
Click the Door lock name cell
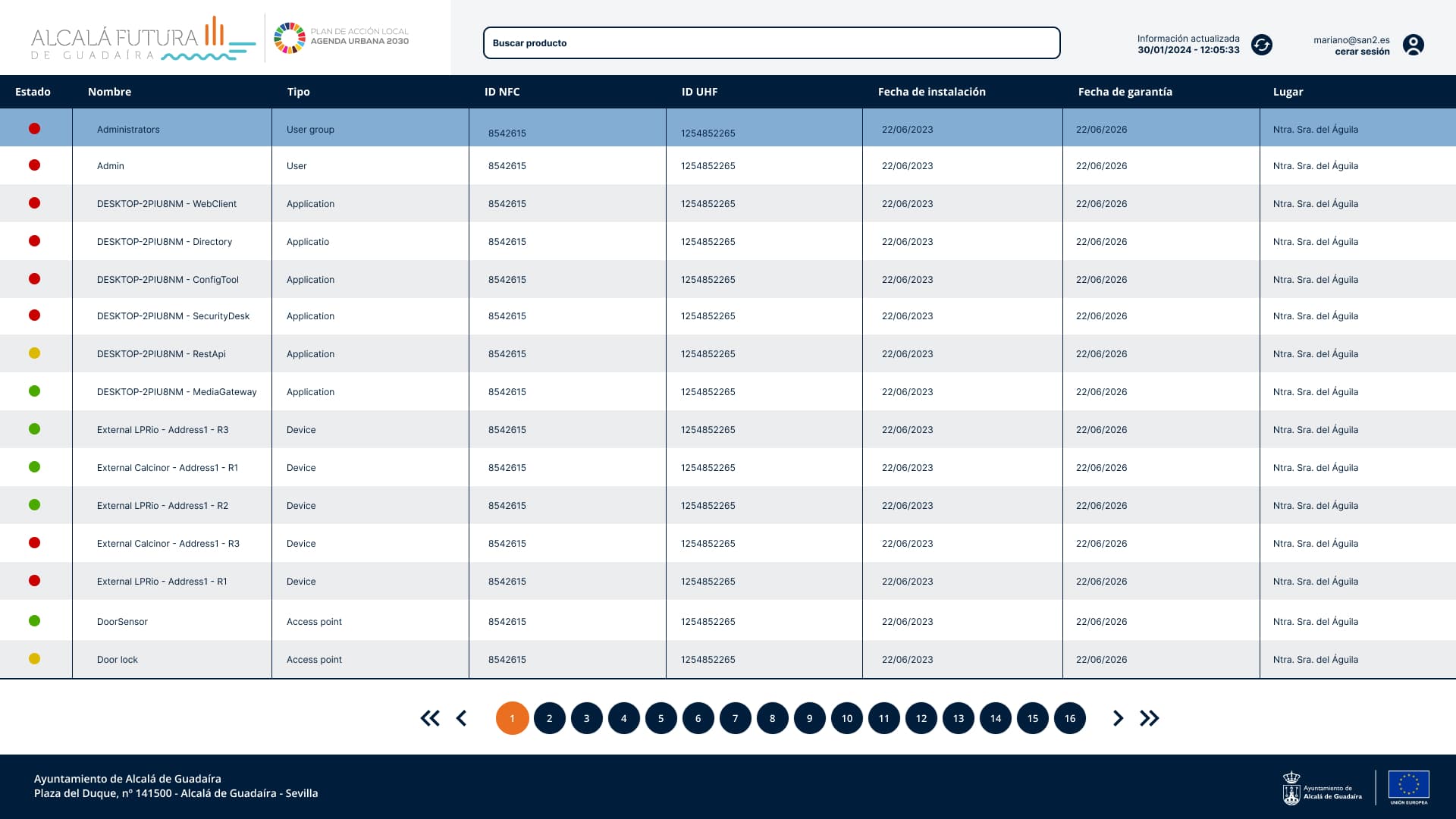pos(118,660)
